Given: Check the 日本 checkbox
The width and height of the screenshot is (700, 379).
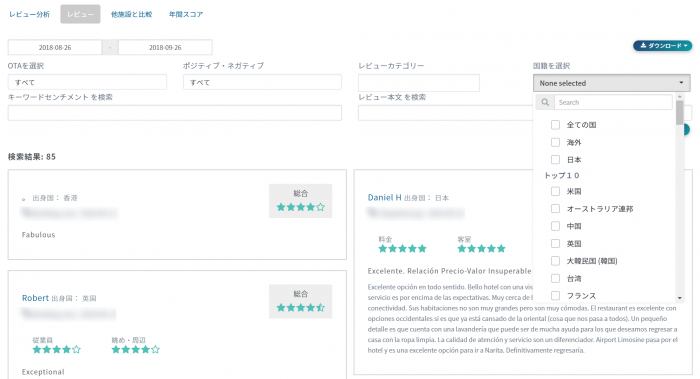Looking at the screenshot, I should point(555,159).
